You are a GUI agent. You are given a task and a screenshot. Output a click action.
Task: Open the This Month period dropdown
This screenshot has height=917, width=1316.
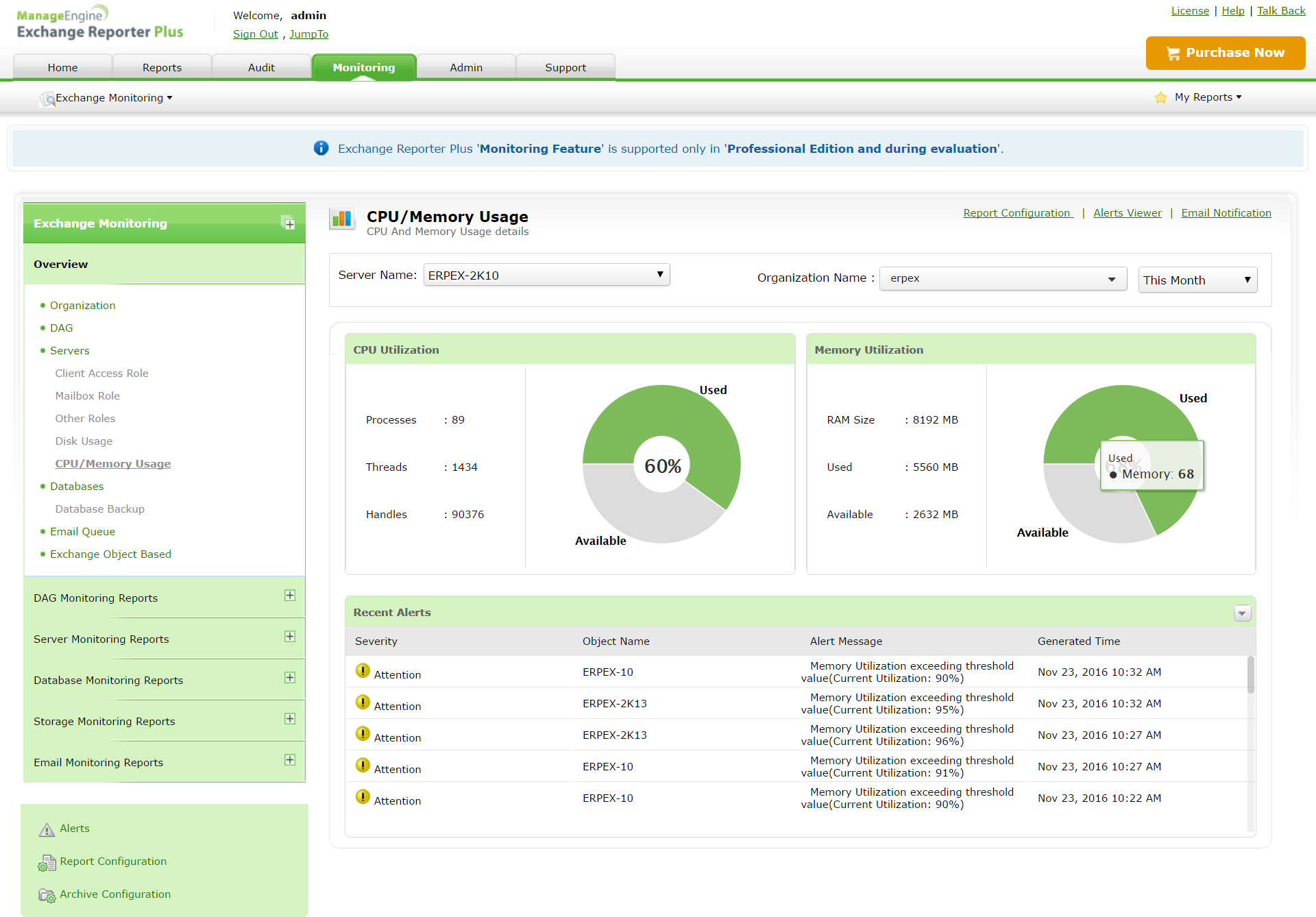pos(1197,280)
